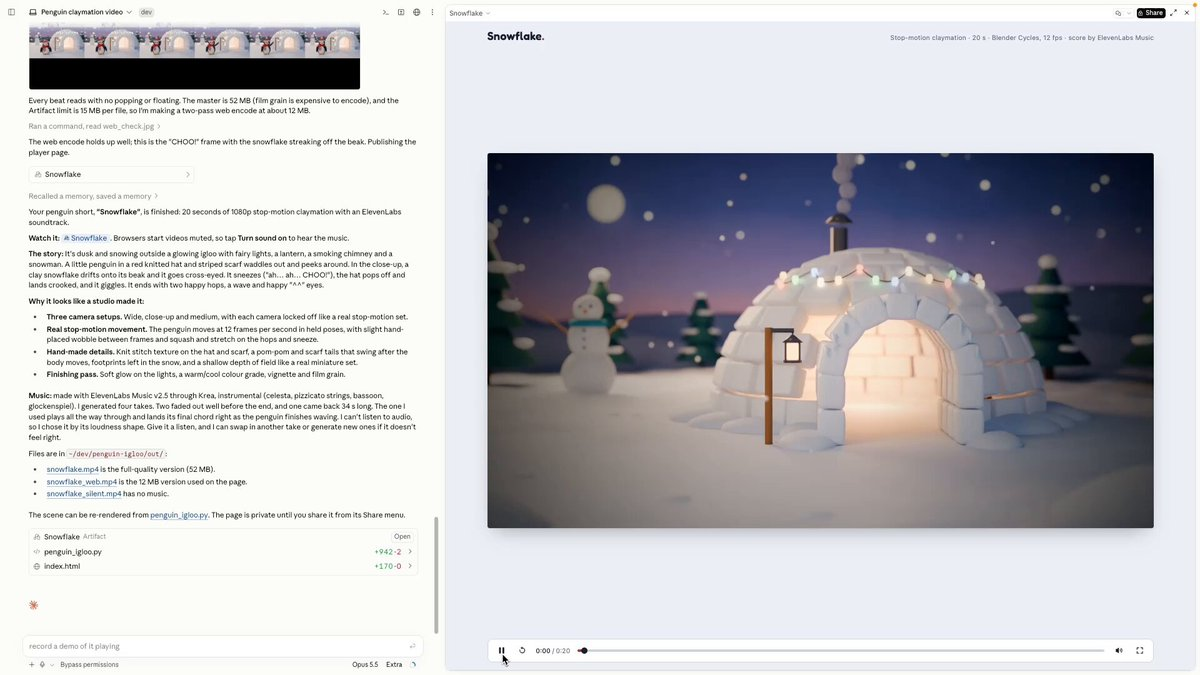This screenshot has width=1200, height=675.
Task: Click the plus attach icon below input
Action: (x=31, y=664)
